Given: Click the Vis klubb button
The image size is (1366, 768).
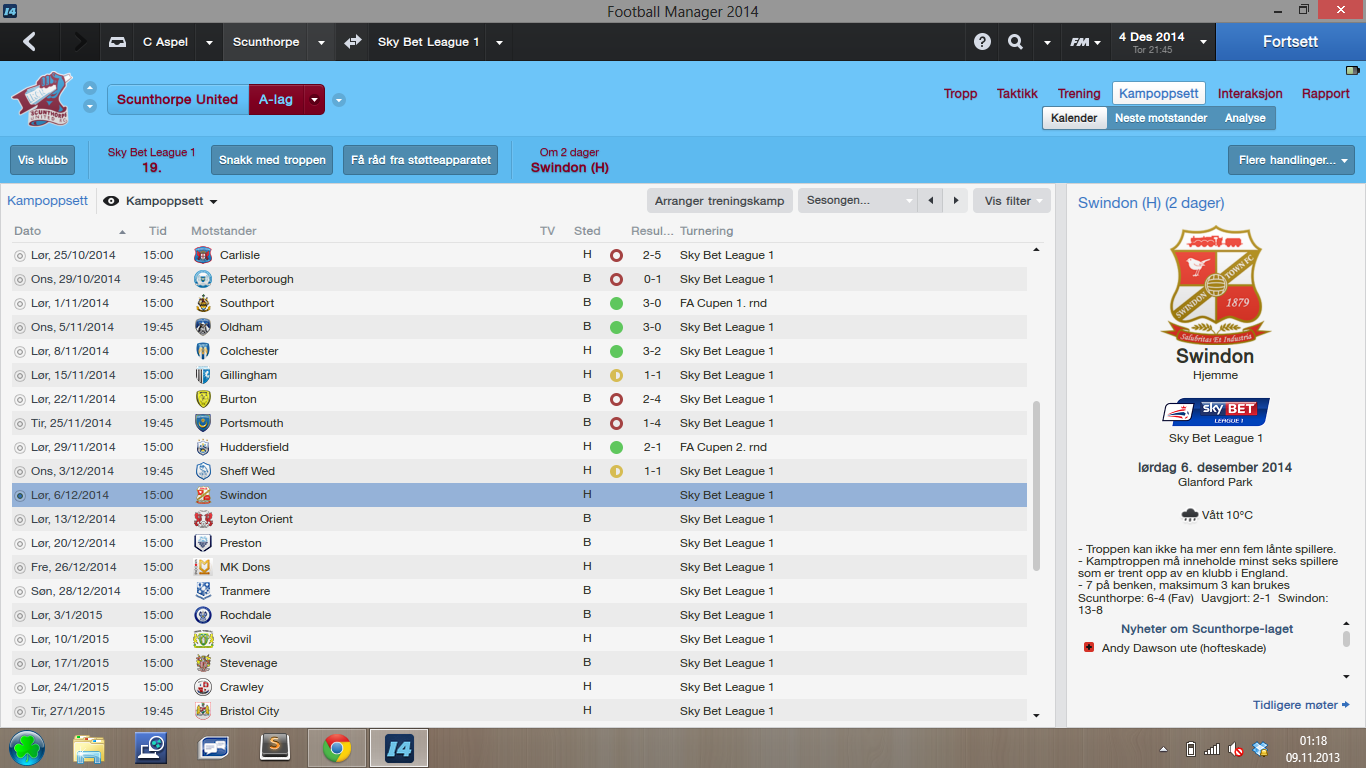Looking at the screenshot, I should point(42,160).
